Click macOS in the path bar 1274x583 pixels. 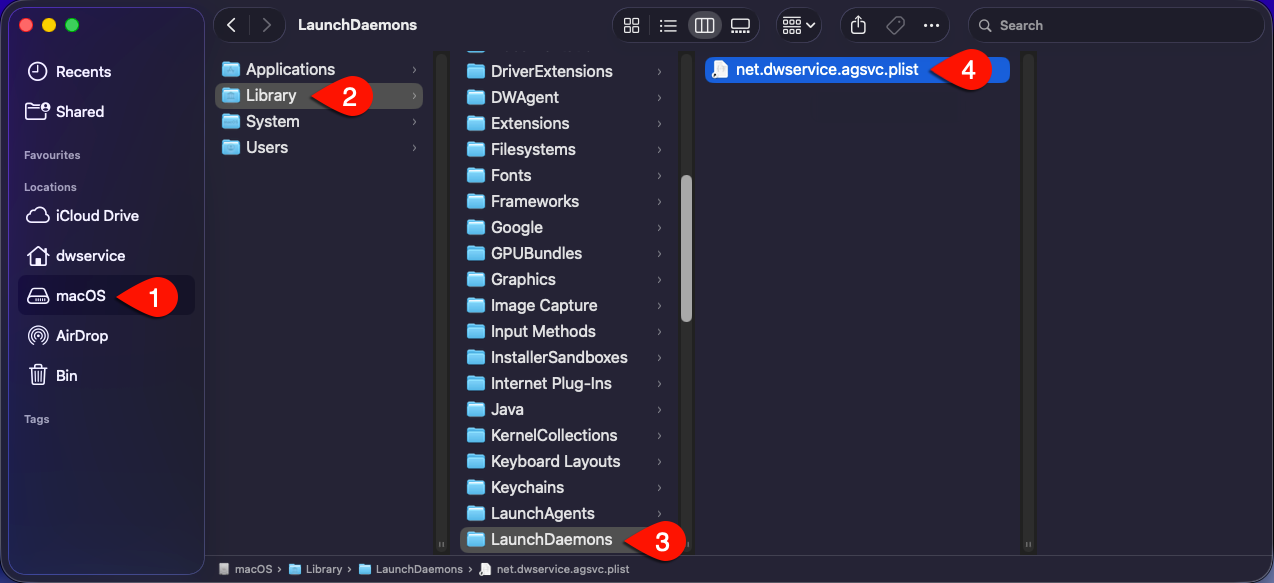(245, 569)
